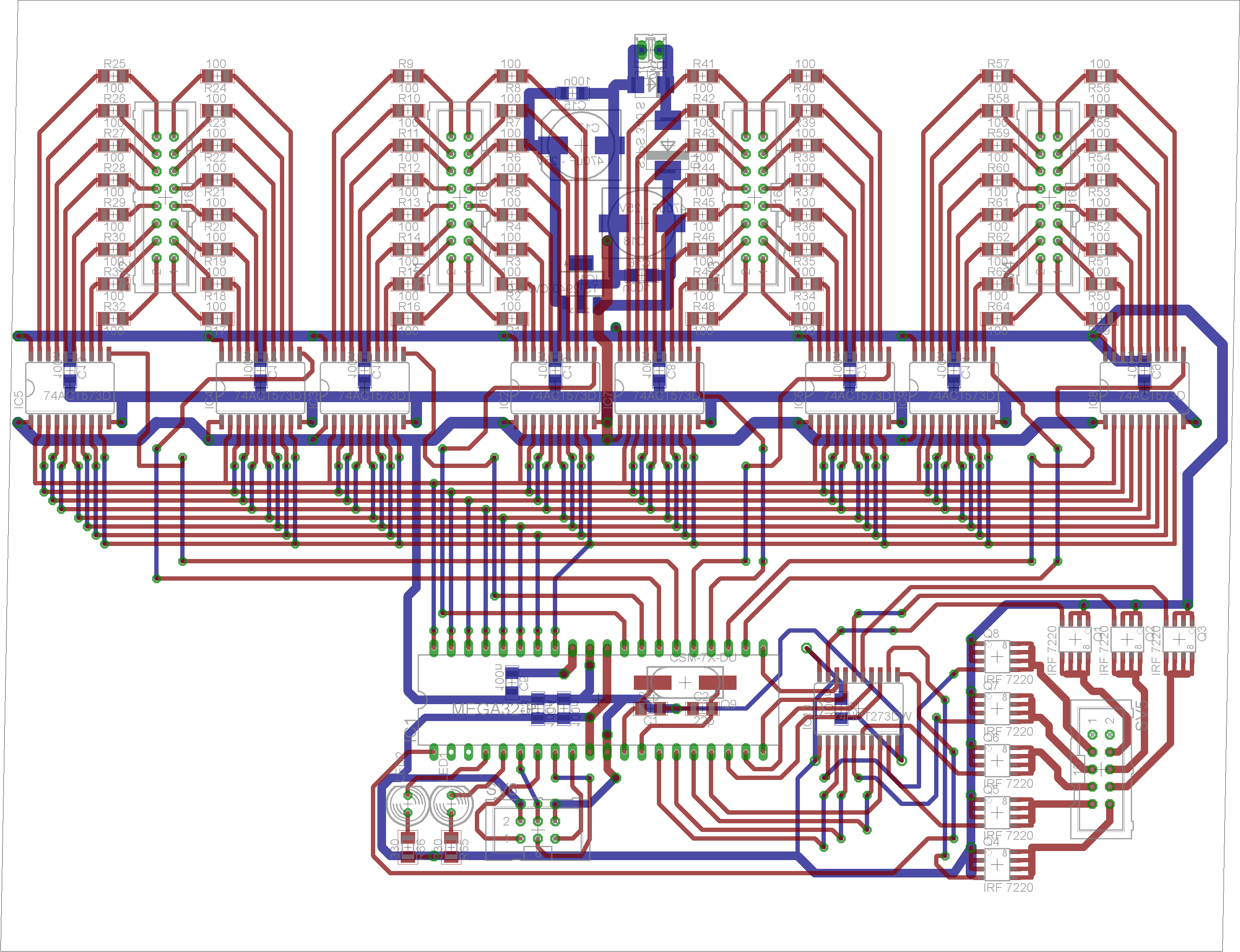Image resolution: width=1240 pixels, height=952 pixels.
Task: Select the LED1 round footprint
Action: pos(451,803)
